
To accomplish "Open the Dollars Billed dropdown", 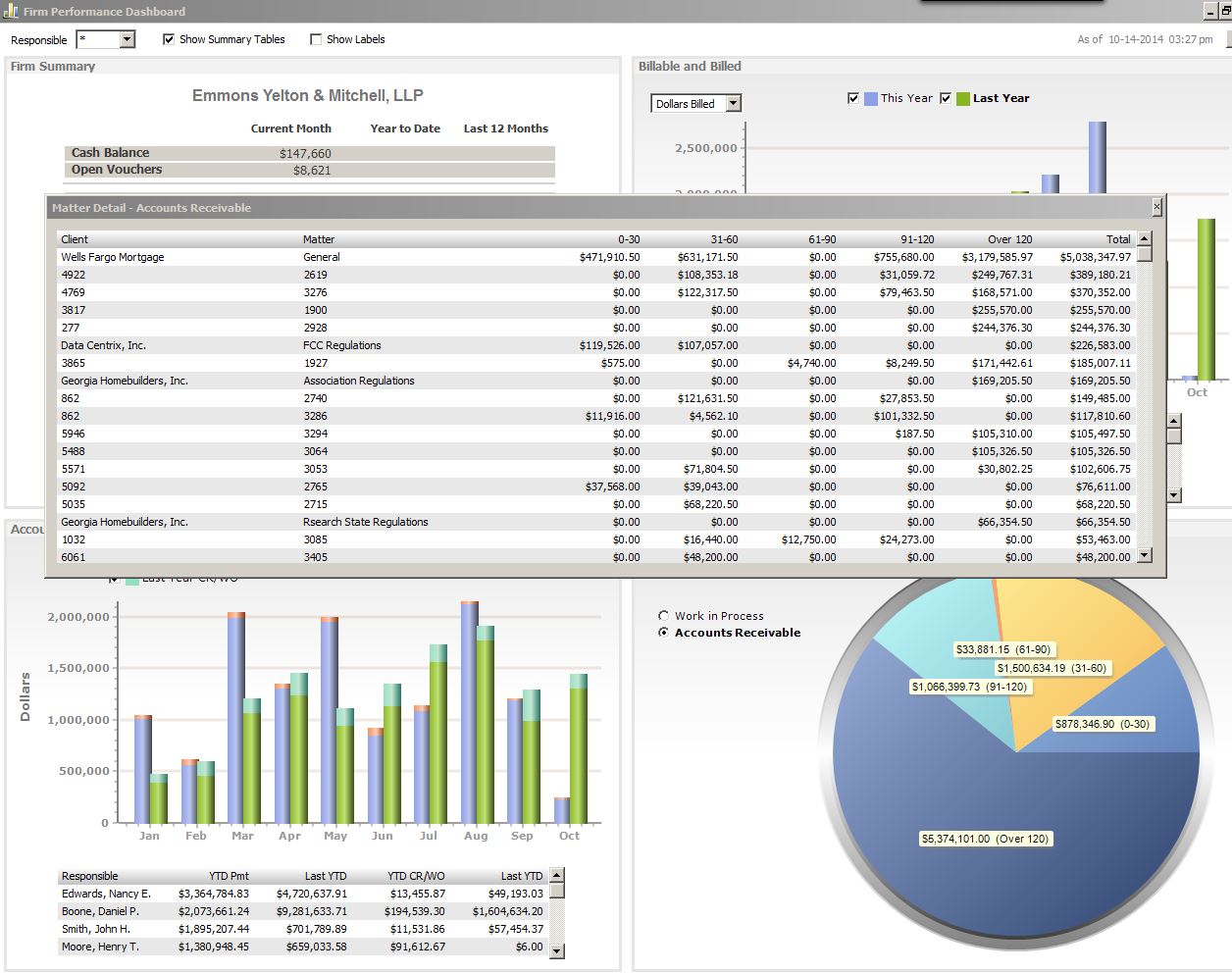I will click(734, 103).
